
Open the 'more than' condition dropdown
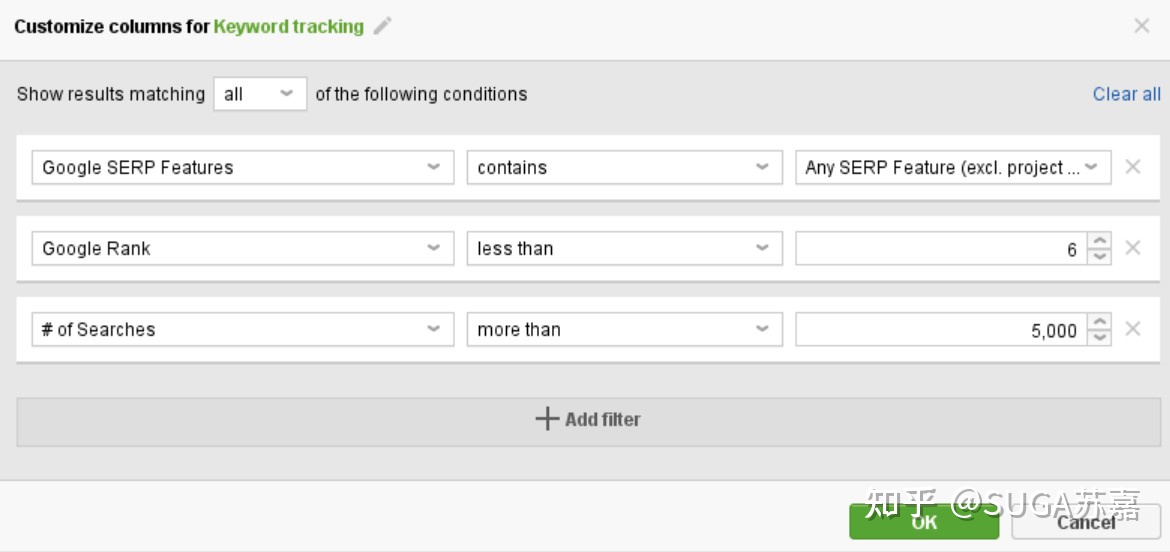tap(625, 329)
